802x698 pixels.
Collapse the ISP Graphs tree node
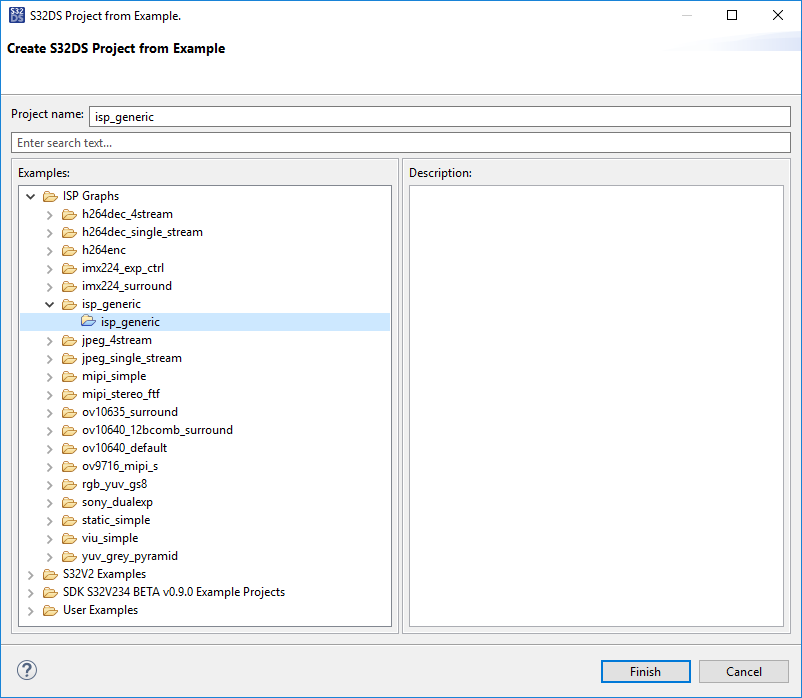[x=31, y=196]
